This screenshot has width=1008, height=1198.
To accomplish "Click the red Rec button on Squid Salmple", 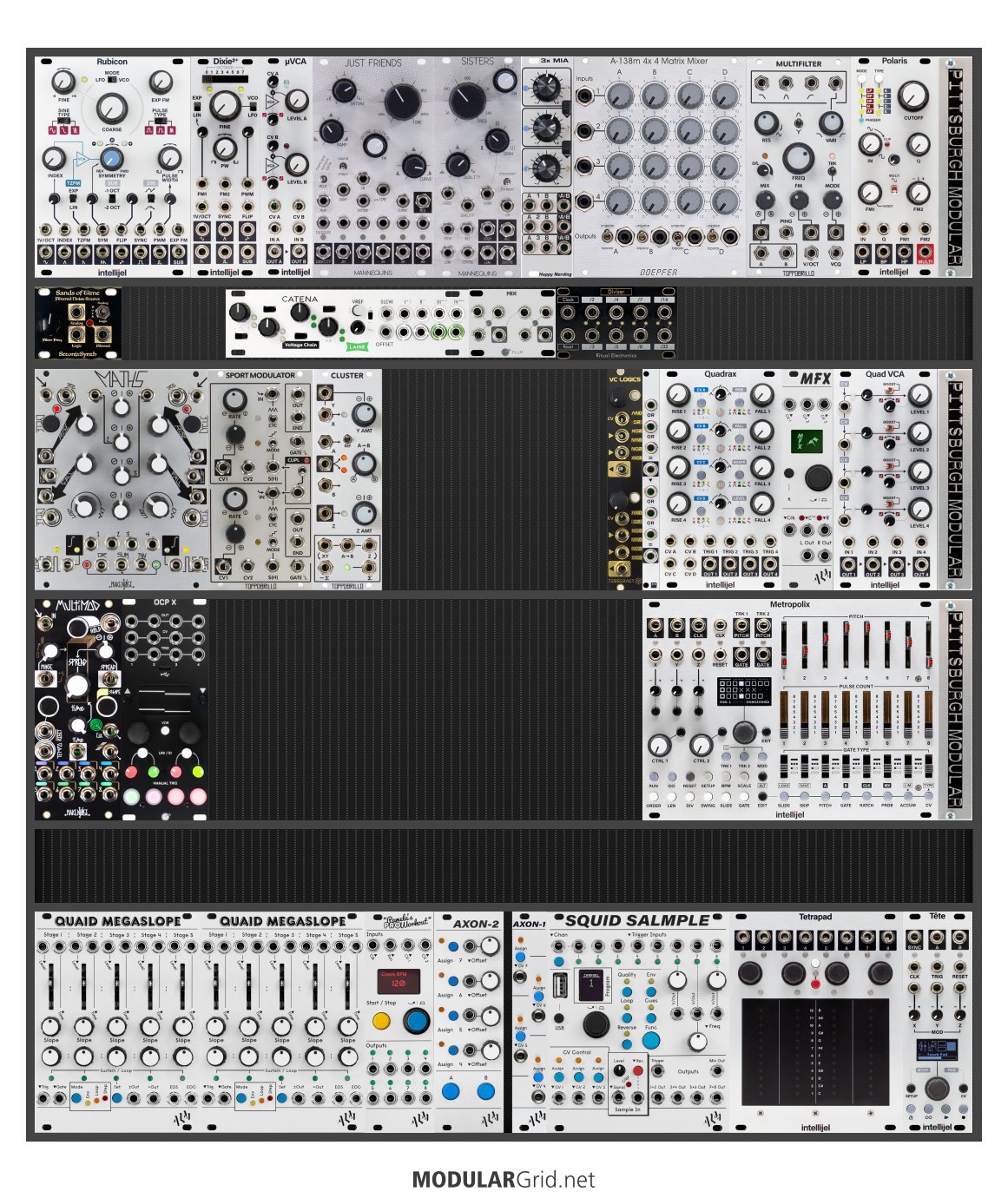I will 638,1070.
